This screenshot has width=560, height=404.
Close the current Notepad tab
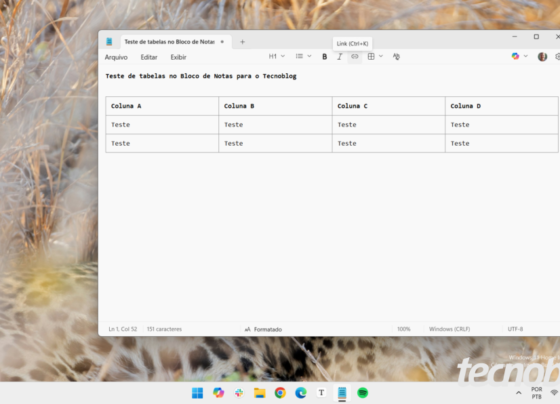[x=222, y=42]
